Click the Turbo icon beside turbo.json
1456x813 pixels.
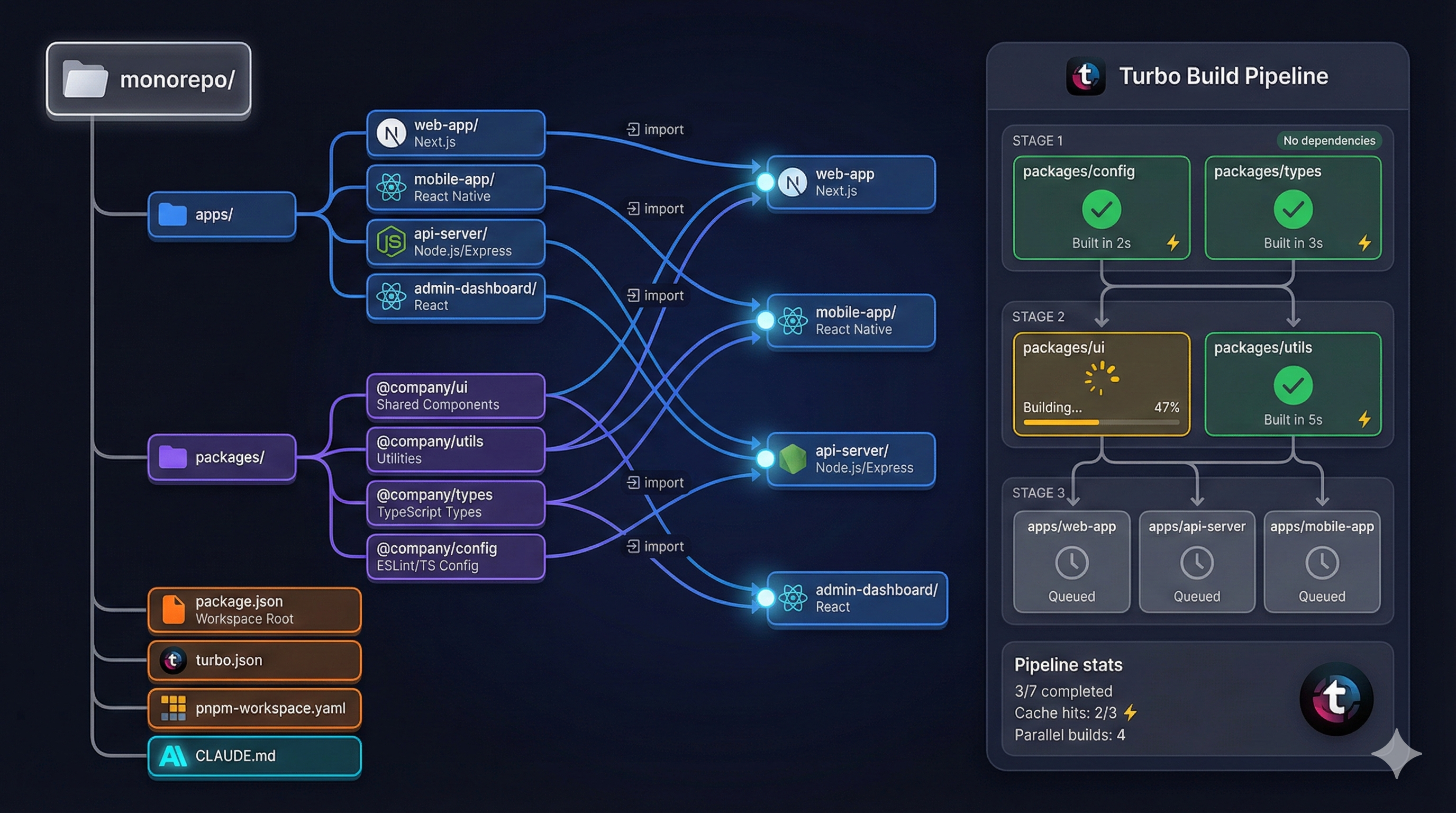pos(174,661)
